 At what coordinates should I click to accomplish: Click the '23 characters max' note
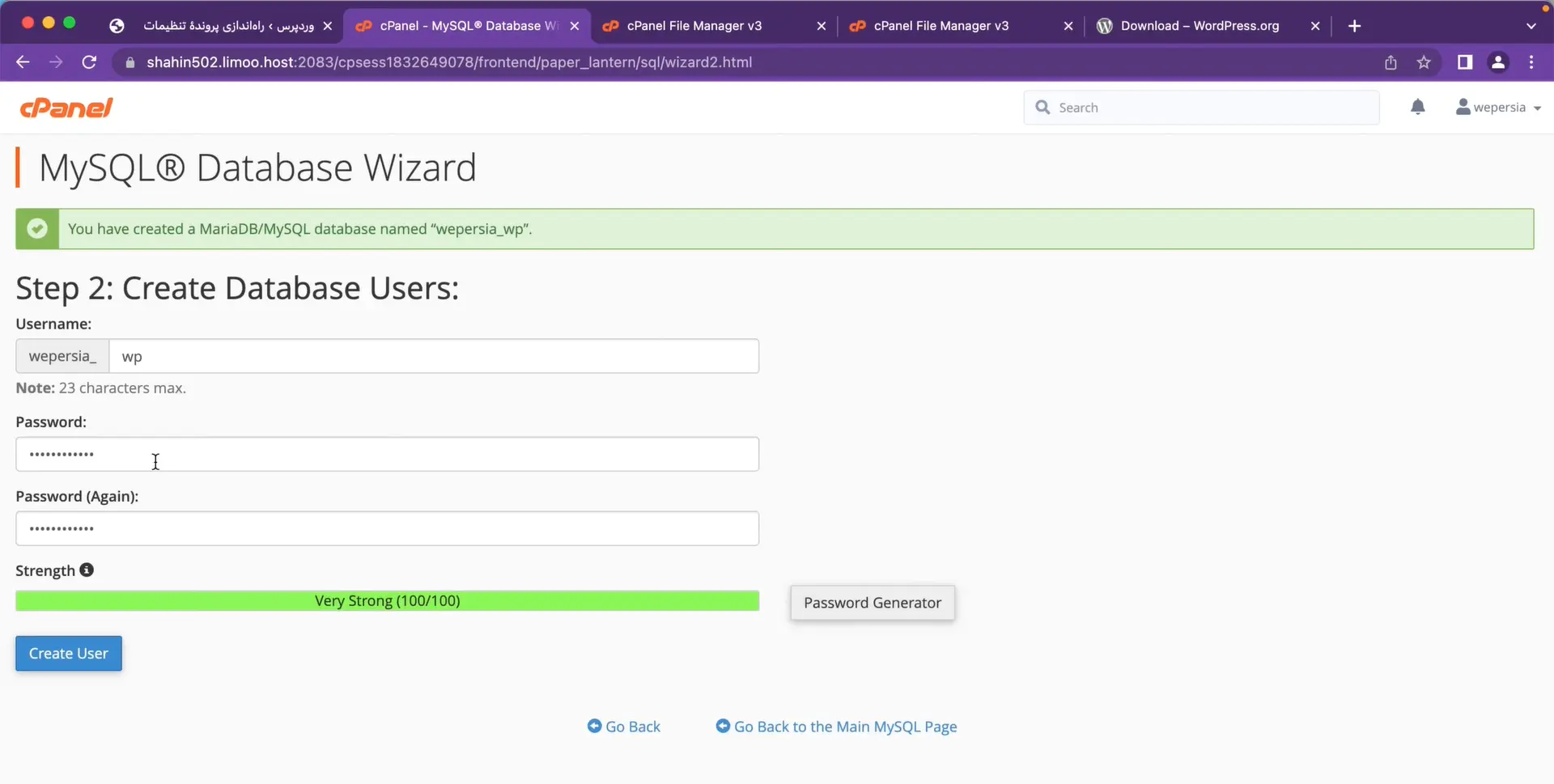point(101,388)
